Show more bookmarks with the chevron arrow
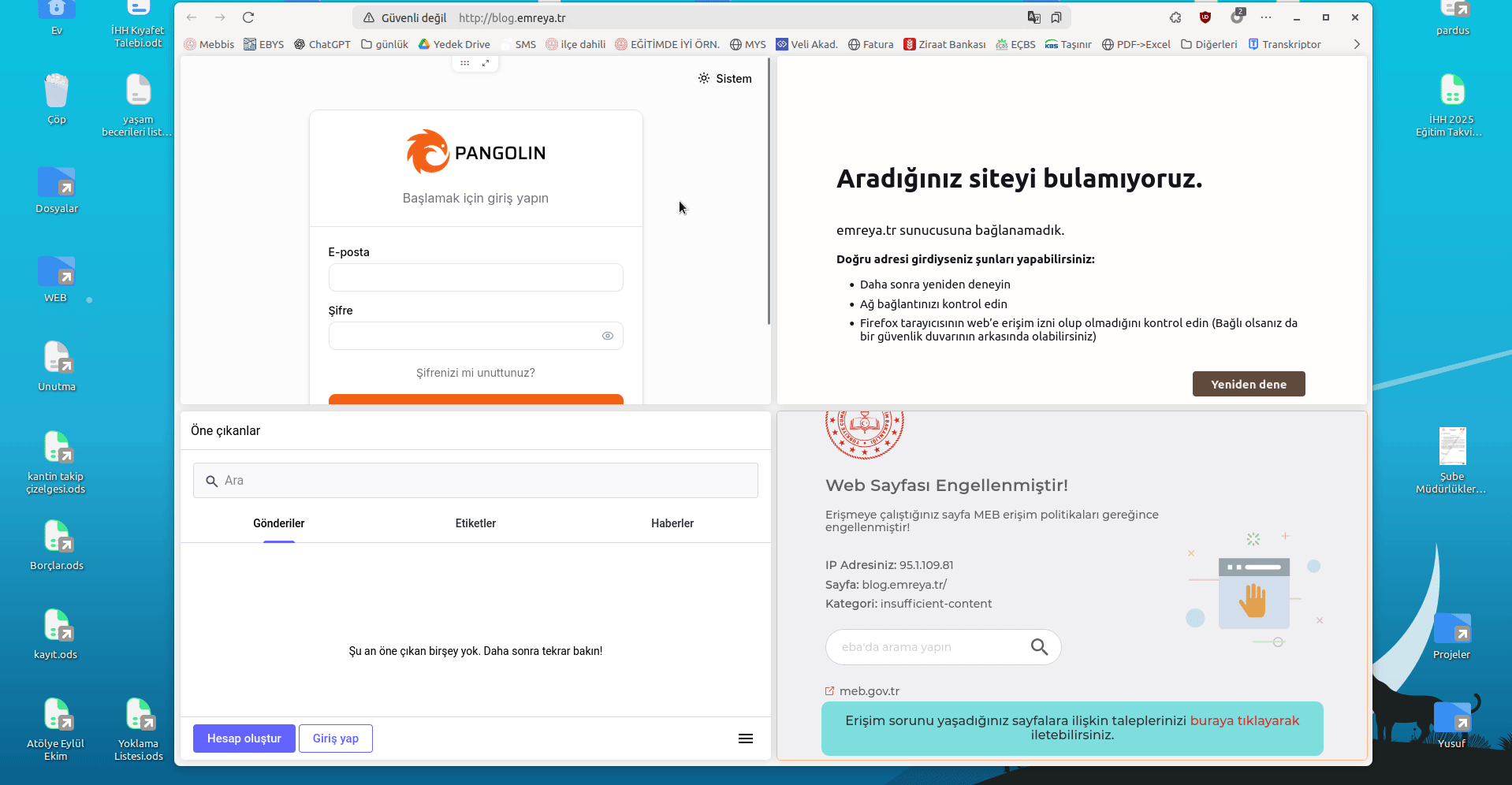 coord(1357,44)
